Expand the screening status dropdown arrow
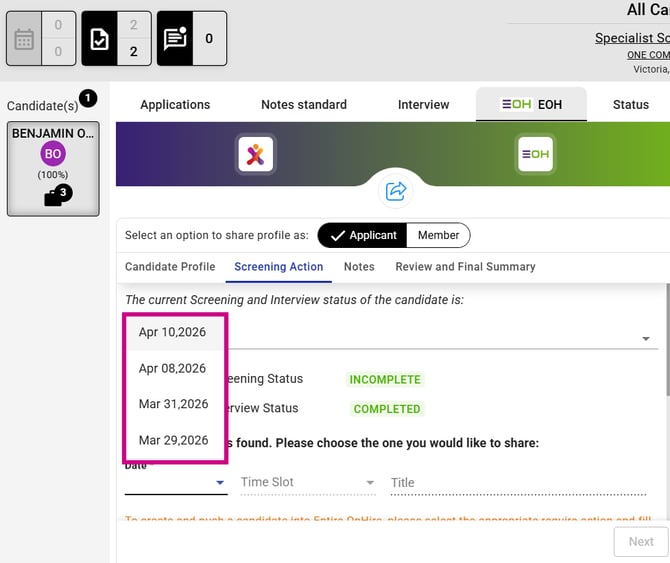The image size is (670, 563). (x=645, y=339)
